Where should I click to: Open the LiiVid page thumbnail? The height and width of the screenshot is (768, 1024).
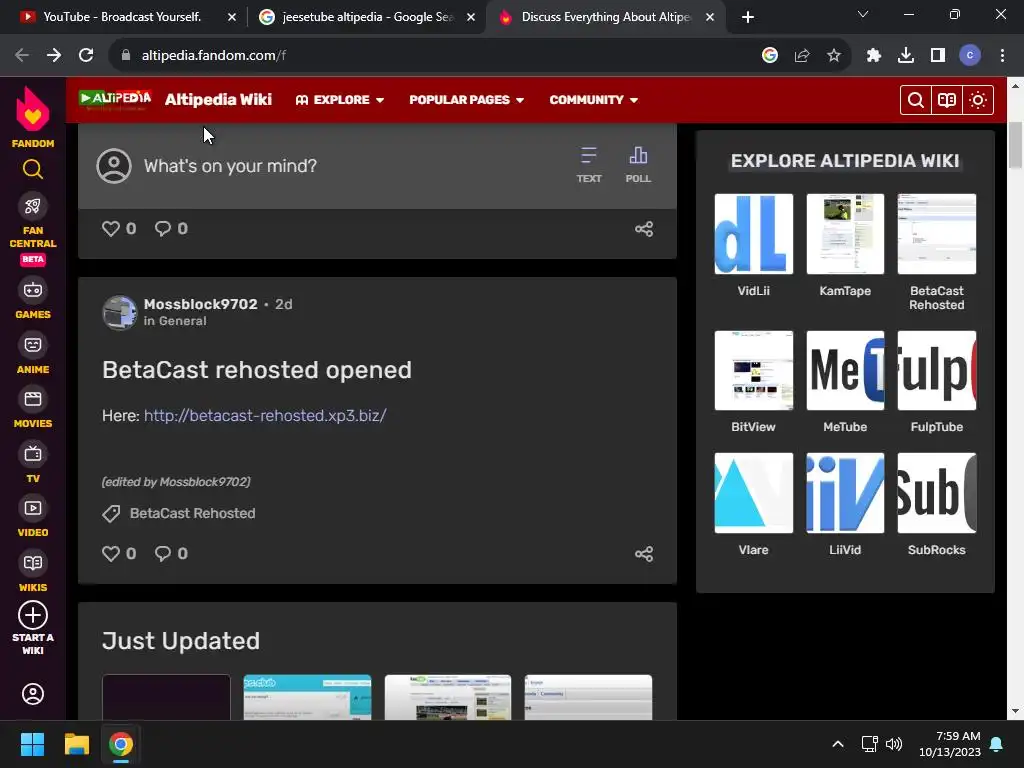click(x=845, y=493)
